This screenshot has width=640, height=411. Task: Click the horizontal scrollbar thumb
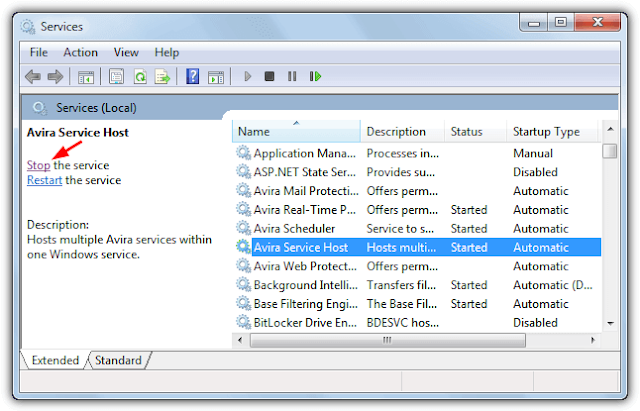tap(387, 340)
